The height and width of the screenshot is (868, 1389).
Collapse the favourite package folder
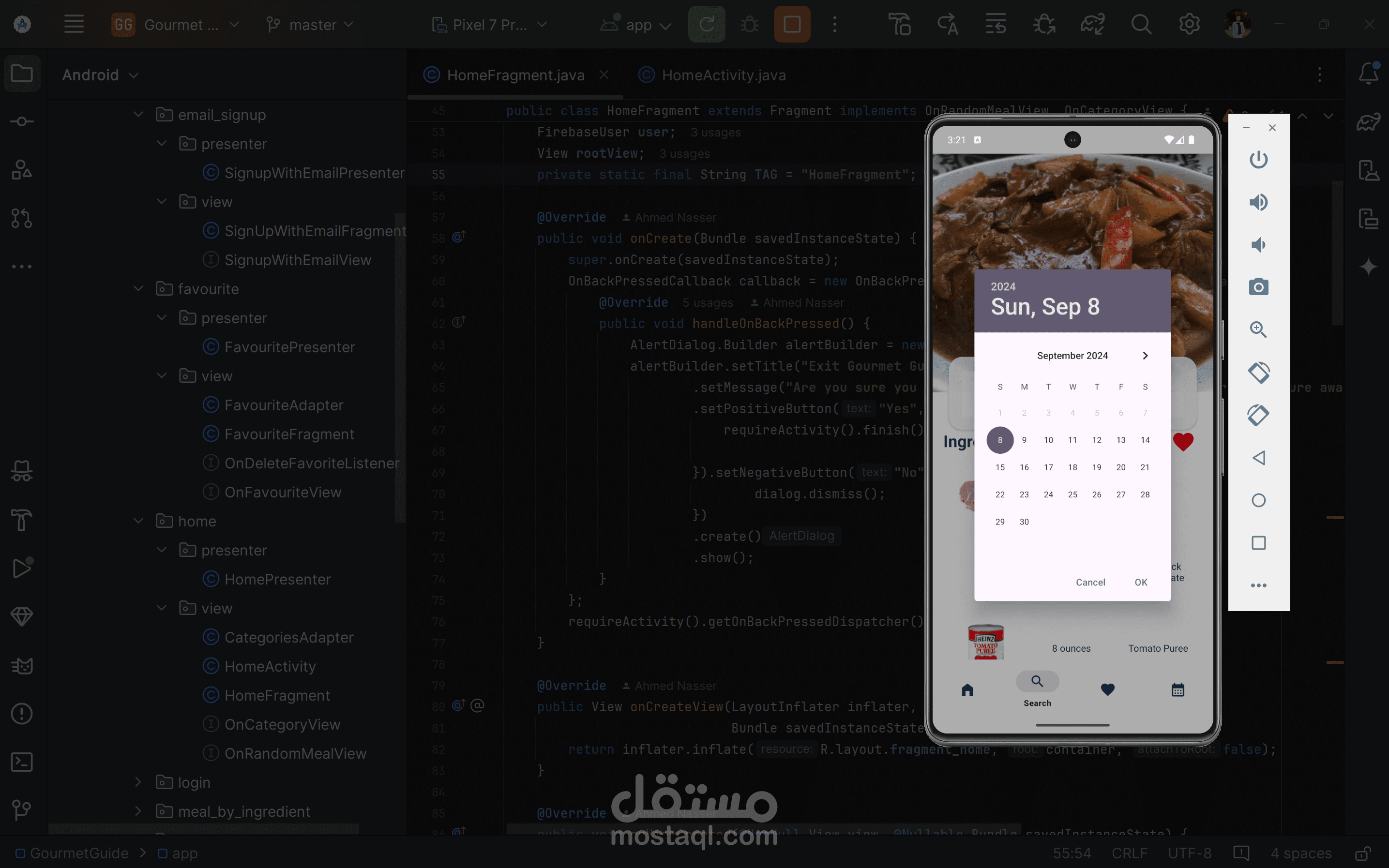[138, 289]
